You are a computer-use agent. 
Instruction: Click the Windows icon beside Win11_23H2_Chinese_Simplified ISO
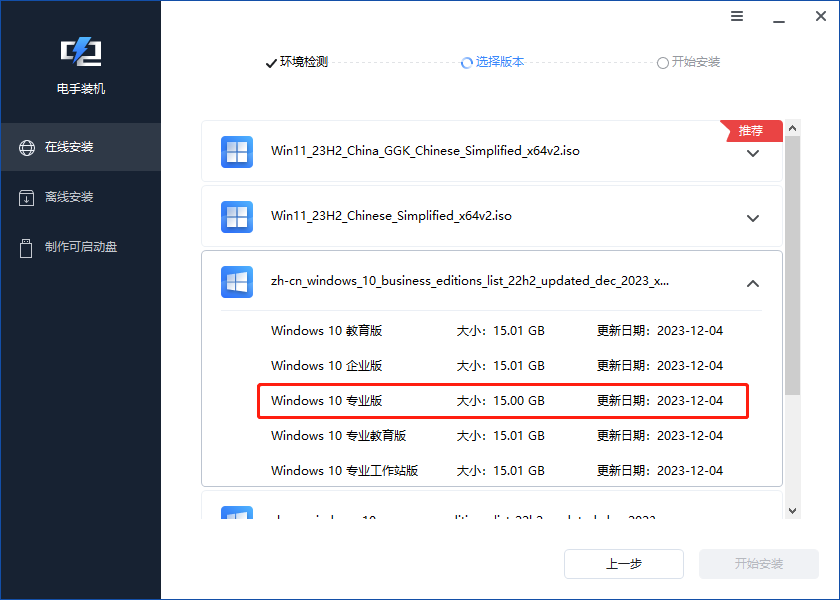[236, 216]
